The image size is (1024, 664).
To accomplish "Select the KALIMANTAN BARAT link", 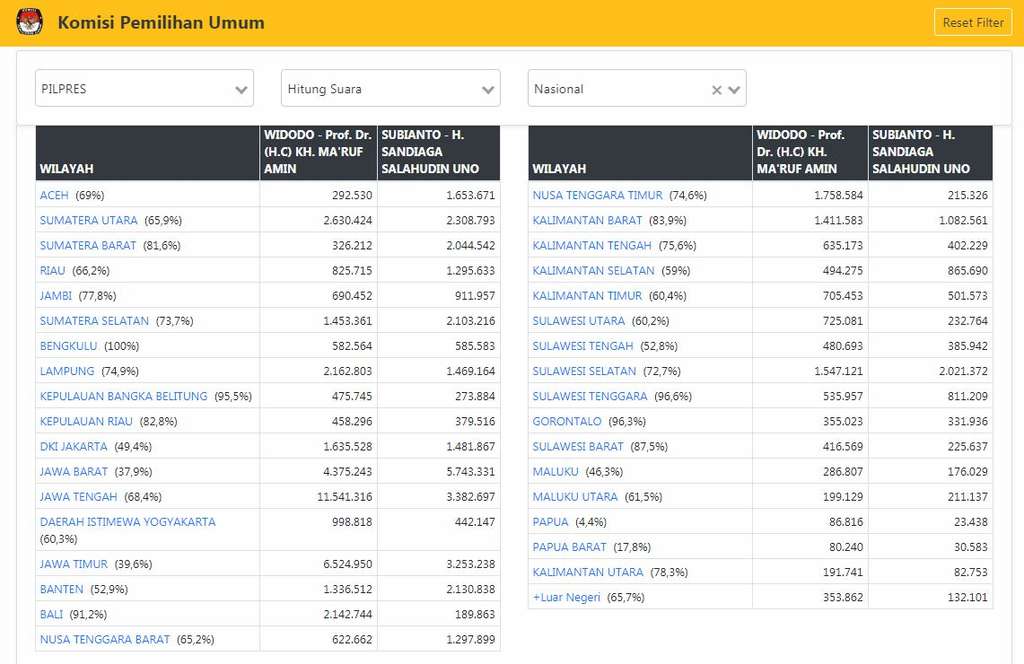I will 587,220.
